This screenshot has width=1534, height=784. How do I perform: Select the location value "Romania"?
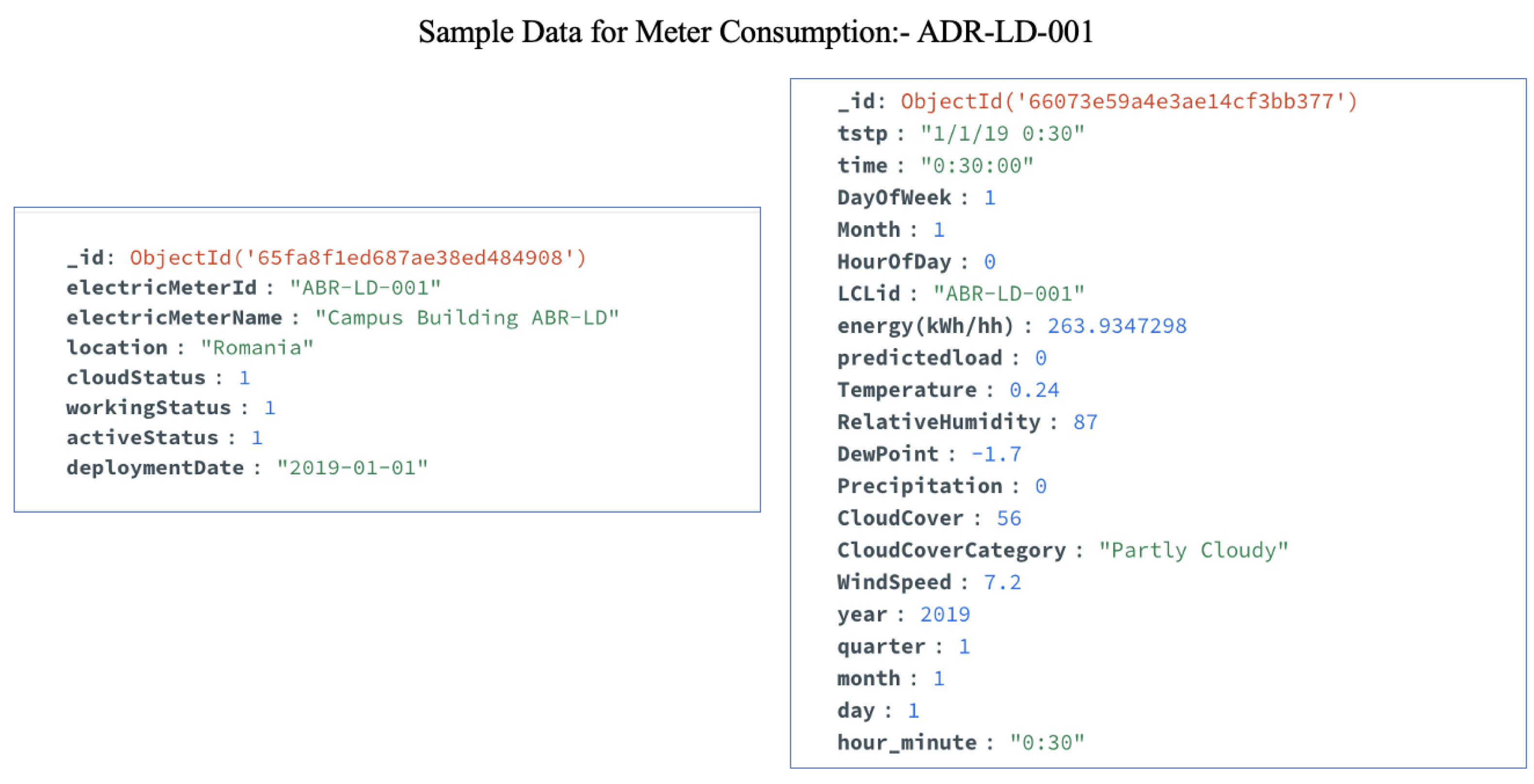pyautogui.click(x=257, y=347)
